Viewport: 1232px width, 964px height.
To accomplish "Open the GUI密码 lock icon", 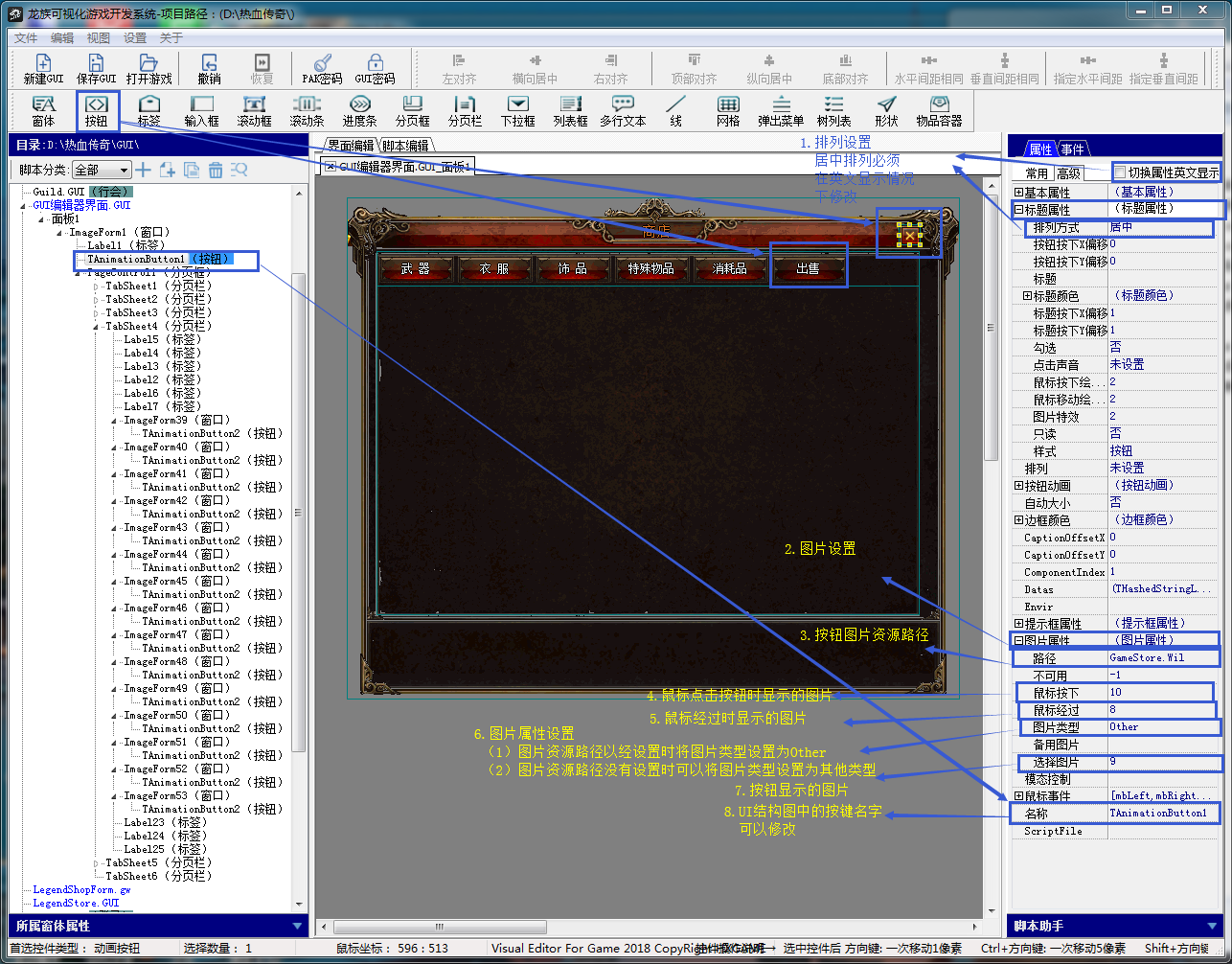I will (x=375, y=69).
